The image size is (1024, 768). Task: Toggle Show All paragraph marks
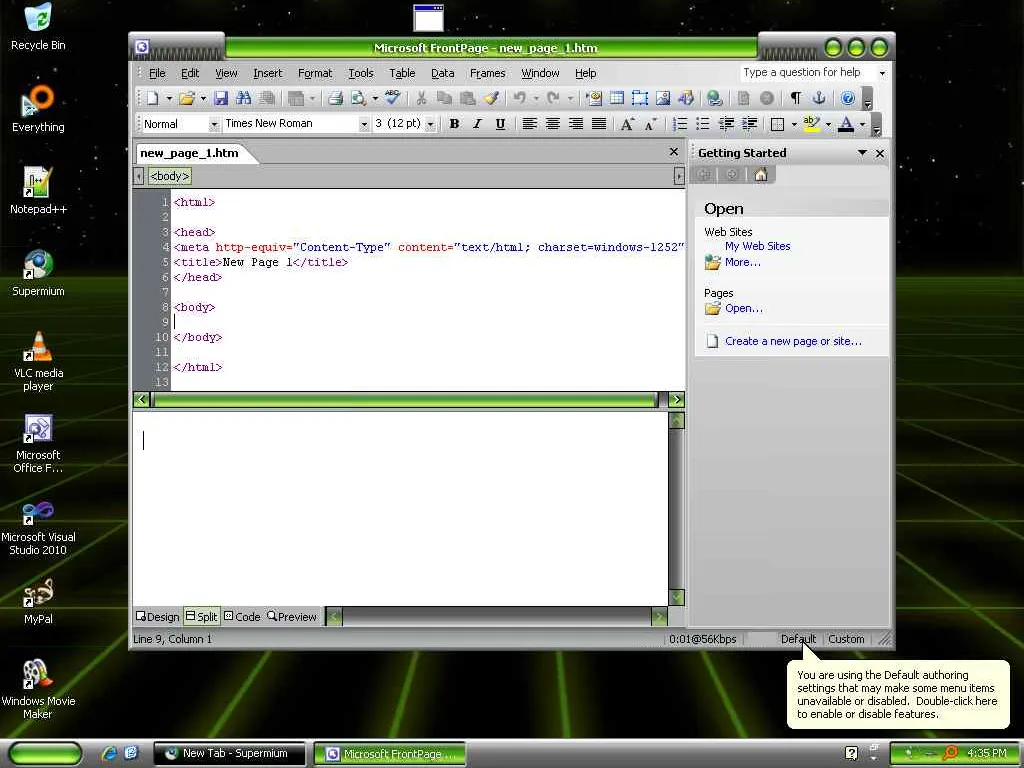tap(795, 99)
